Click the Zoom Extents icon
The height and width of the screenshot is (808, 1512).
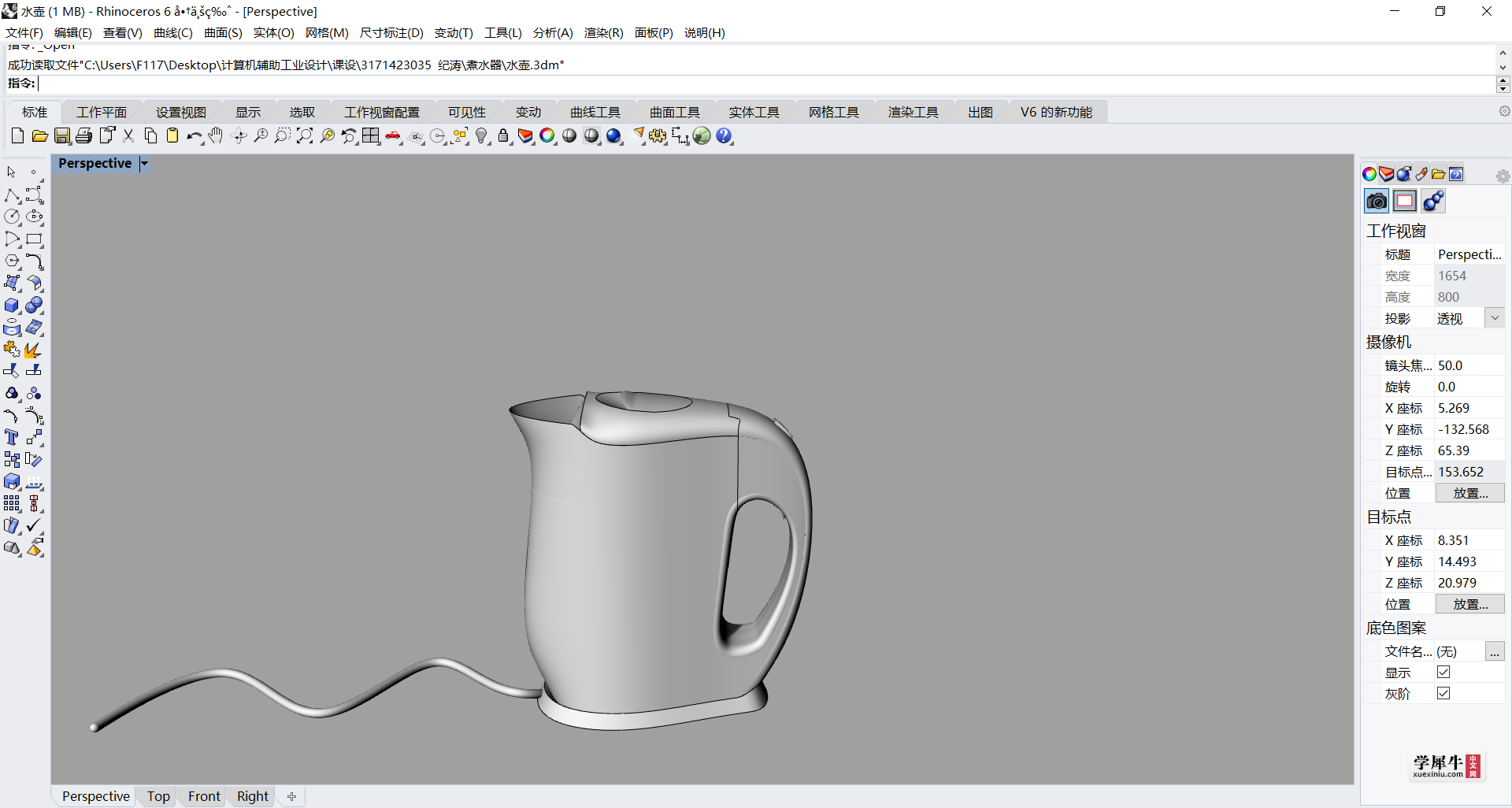tap(305, 136)
